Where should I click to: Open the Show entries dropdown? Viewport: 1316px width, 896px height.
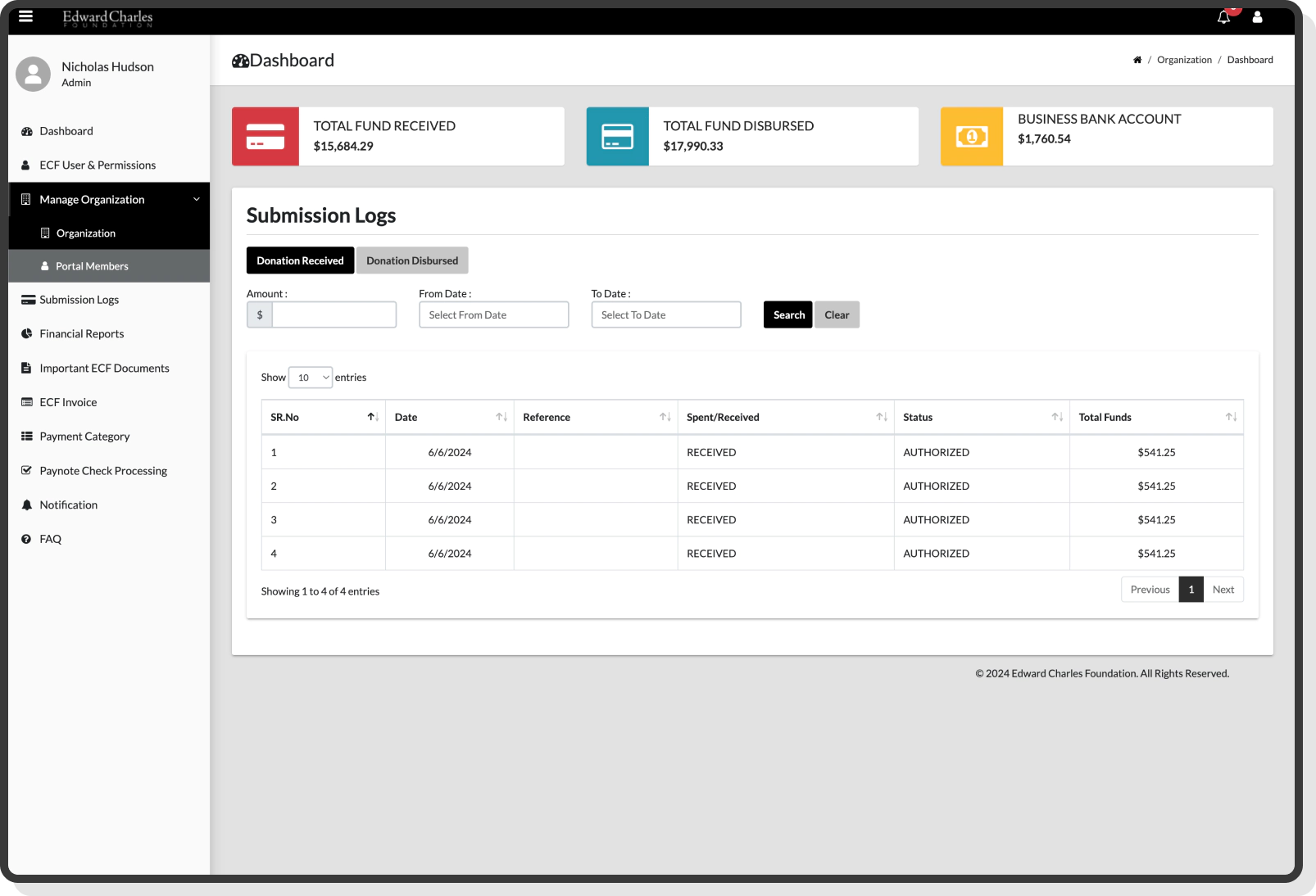click(x=311, y=378)
